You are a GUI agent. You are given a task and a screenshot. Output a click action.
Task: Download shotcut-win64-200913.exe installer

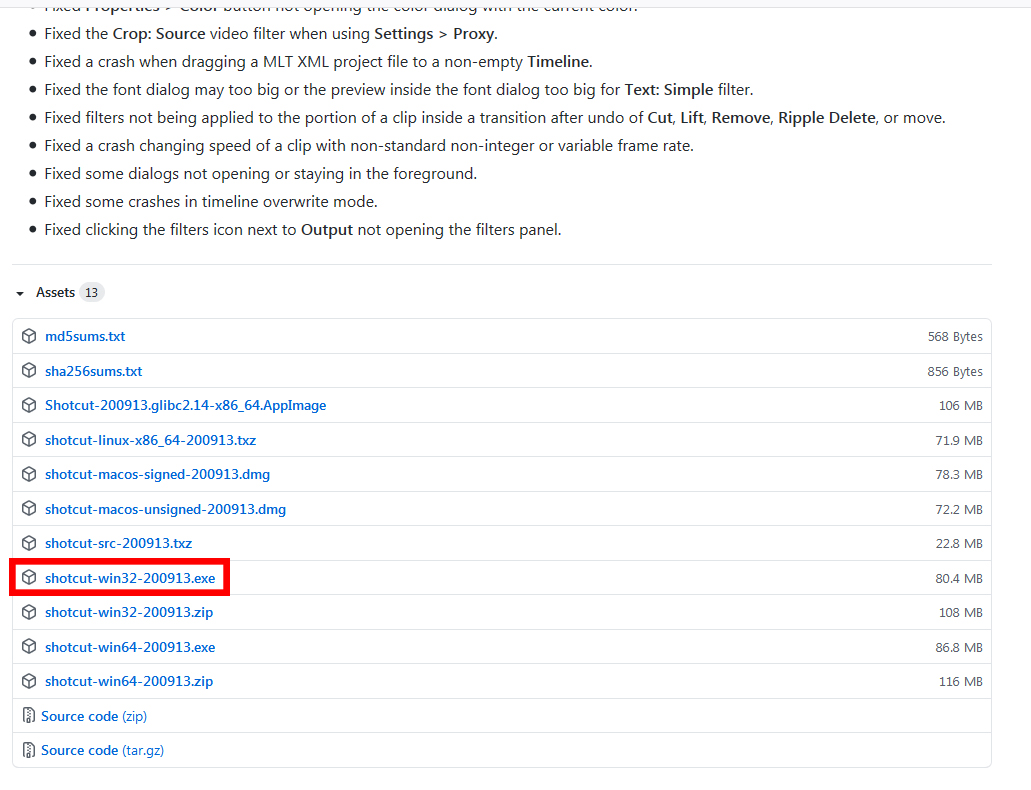point(130,647)
